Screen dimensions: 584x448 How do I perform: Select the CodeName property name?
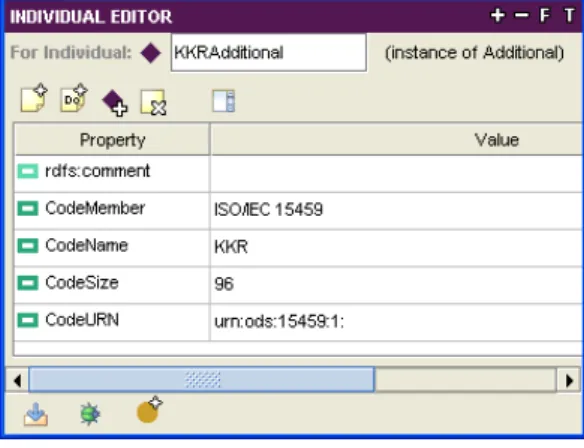(86, 245)
